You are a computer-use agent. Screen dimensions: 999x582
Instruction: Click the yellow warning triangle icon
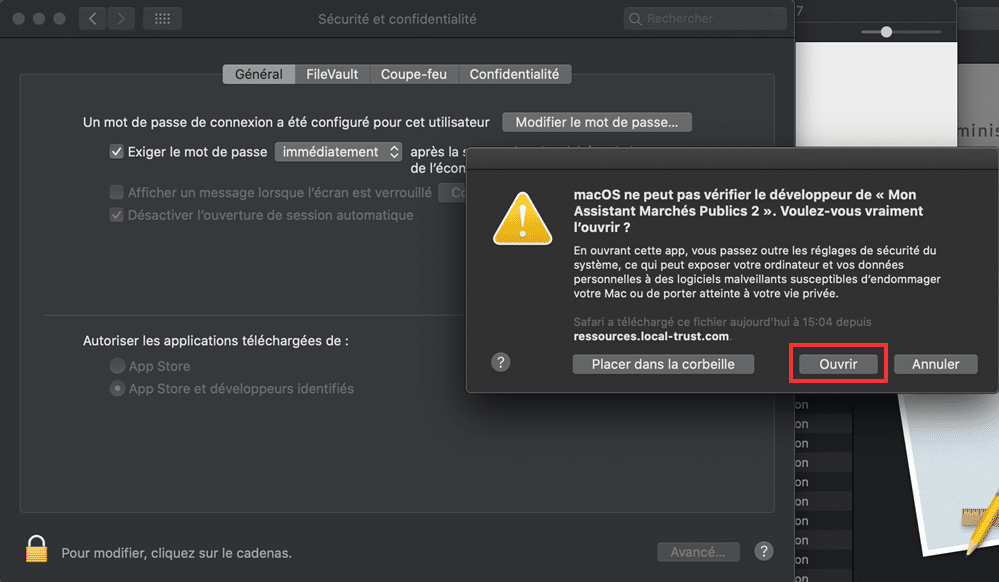(522, 219)
